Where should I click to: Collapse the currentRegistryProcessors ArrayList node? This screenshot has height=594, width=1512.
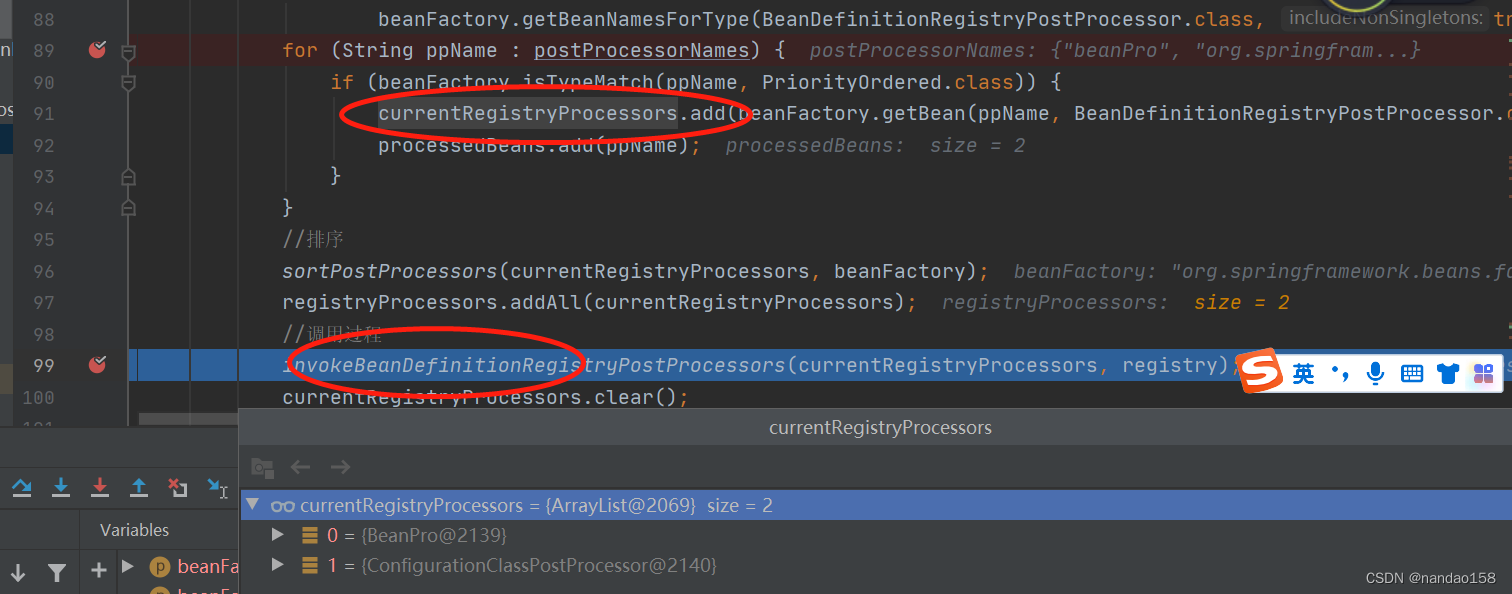point(253,505)
